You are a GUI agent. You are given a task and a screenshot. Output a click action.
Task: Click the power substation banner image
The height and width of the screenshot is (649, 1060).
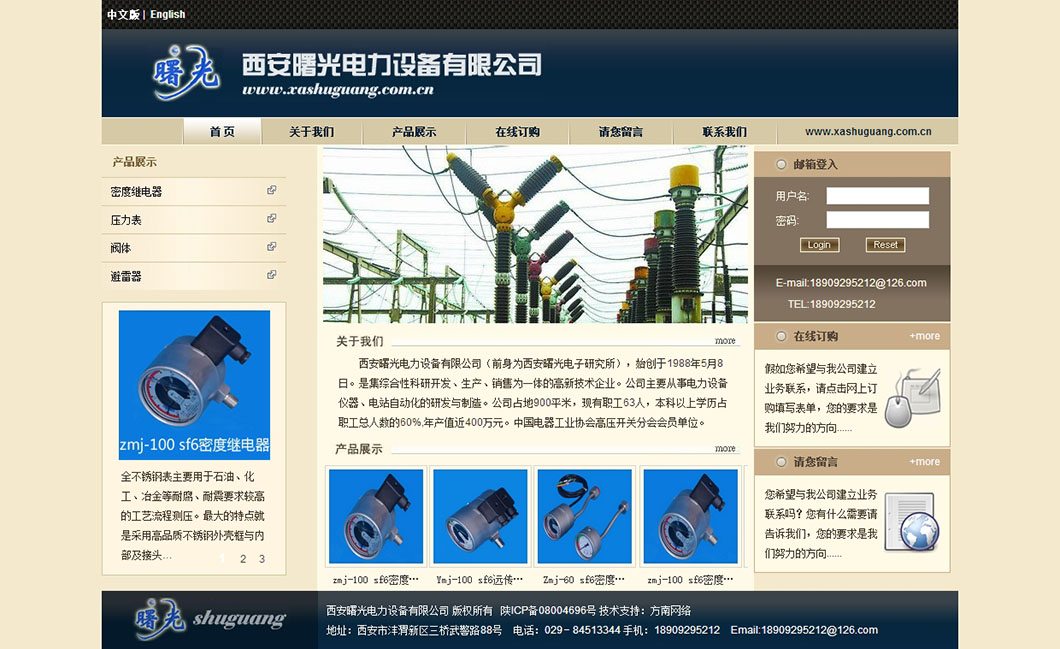coord(535,235)
